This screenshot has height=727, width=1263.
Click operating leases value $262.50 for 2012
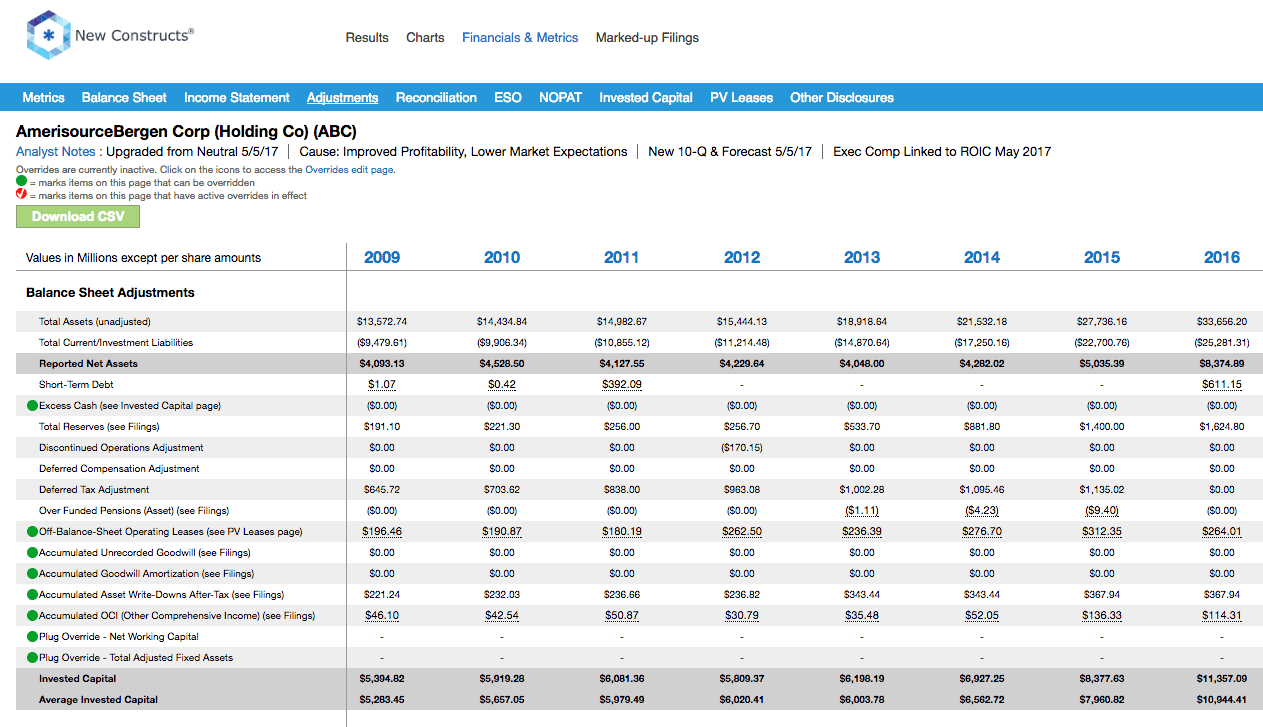(742, 532)
